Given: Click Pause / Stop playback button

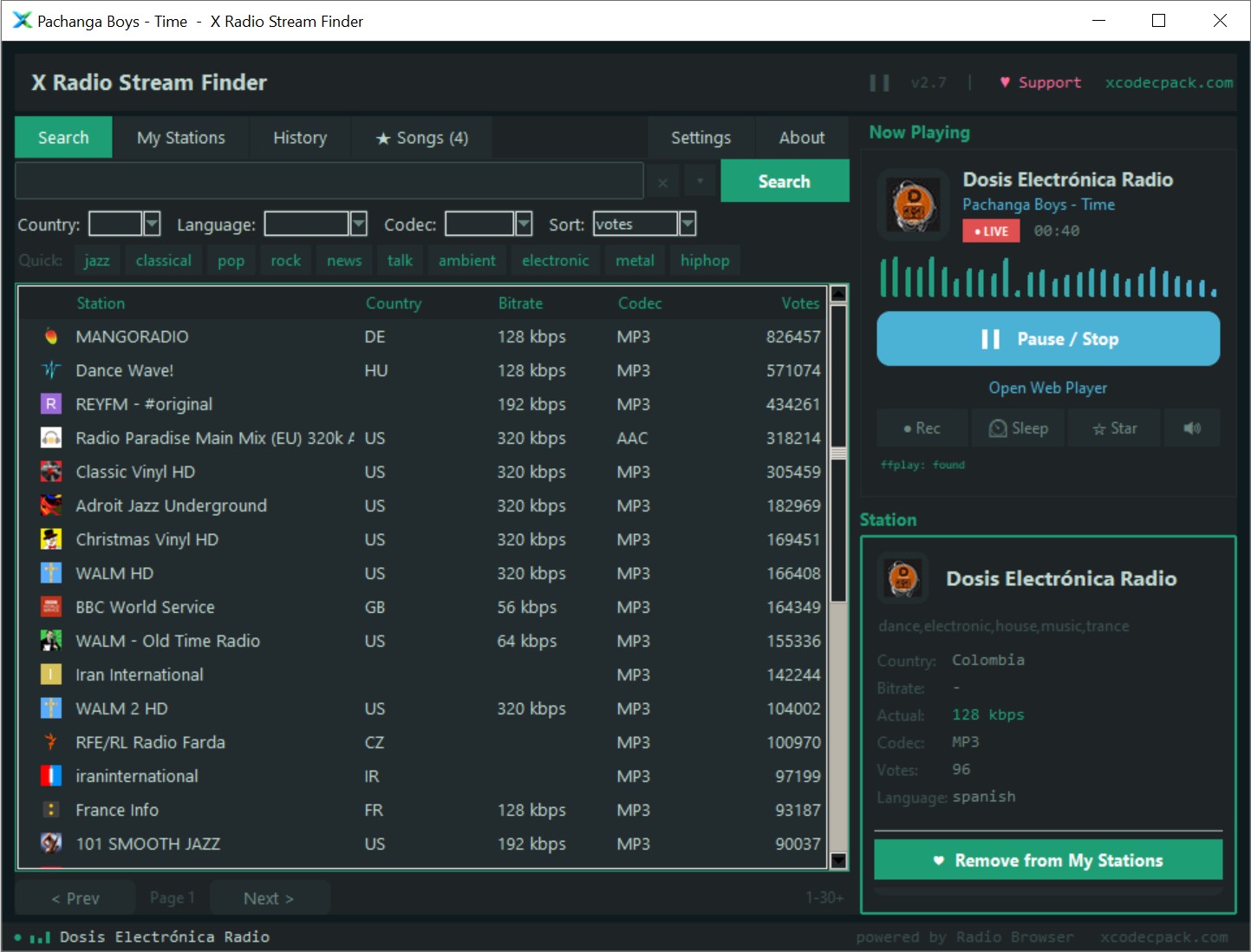Looking at the screenshot, I should (1048, 339).
